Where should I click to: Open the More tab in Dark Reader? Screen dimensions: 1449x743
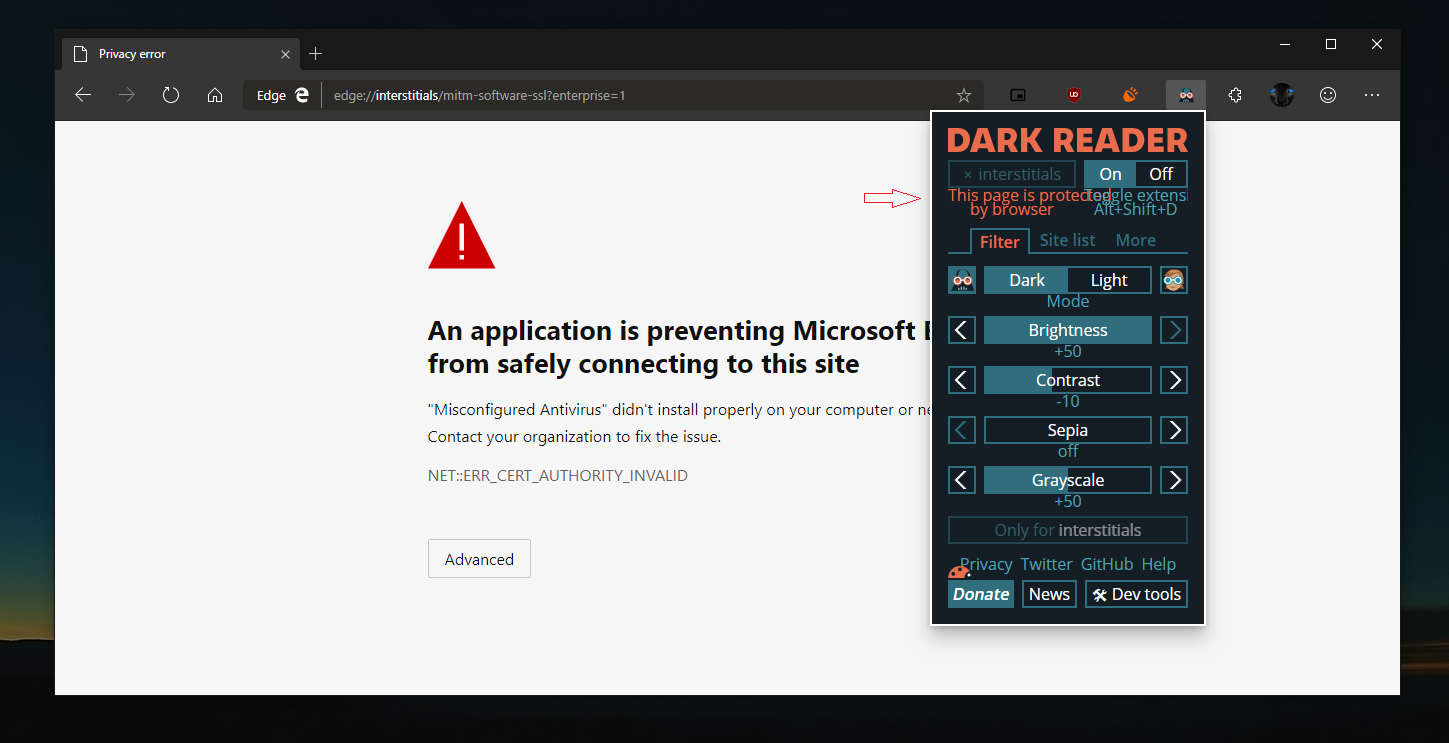click(x=1135, y=240)
